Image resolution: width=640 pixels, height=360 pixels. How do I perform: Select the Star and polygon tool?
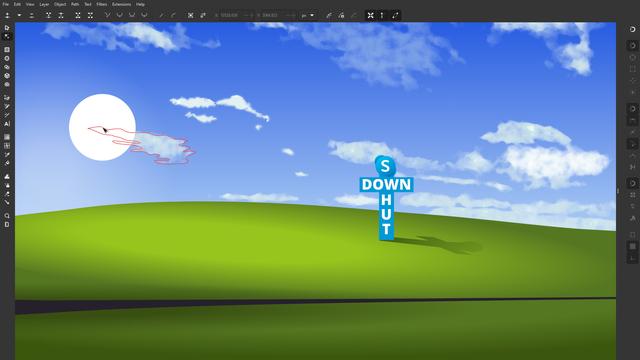pyautogui.click(x=7, y=67)
